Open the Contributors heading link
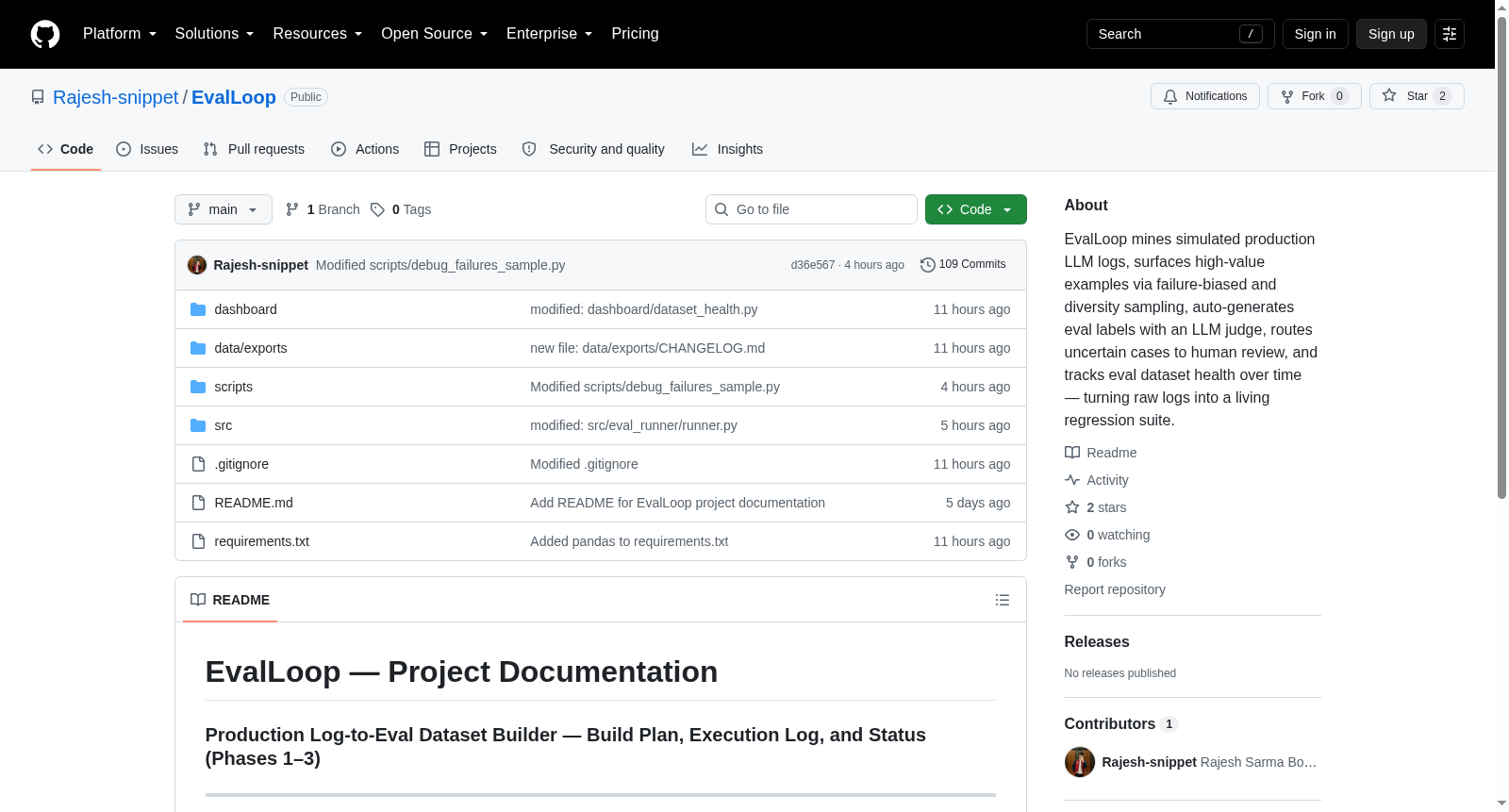 click(1120, 723)
